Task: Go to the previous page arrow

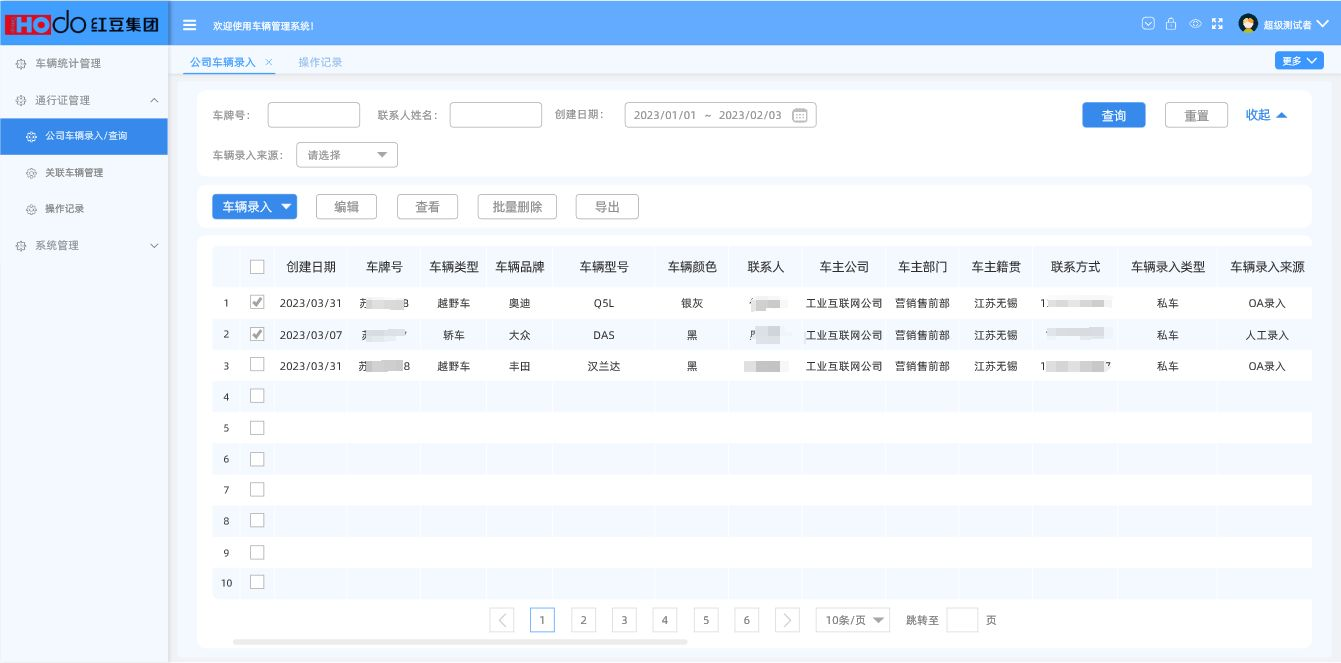Action: click(x=502, y=620)
